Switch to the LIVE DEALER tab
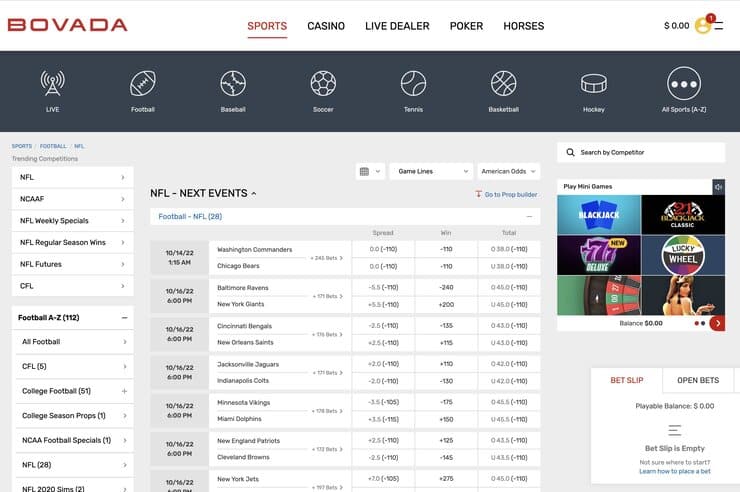This screenshot has height=492, width=740. (x=397, y=26)
